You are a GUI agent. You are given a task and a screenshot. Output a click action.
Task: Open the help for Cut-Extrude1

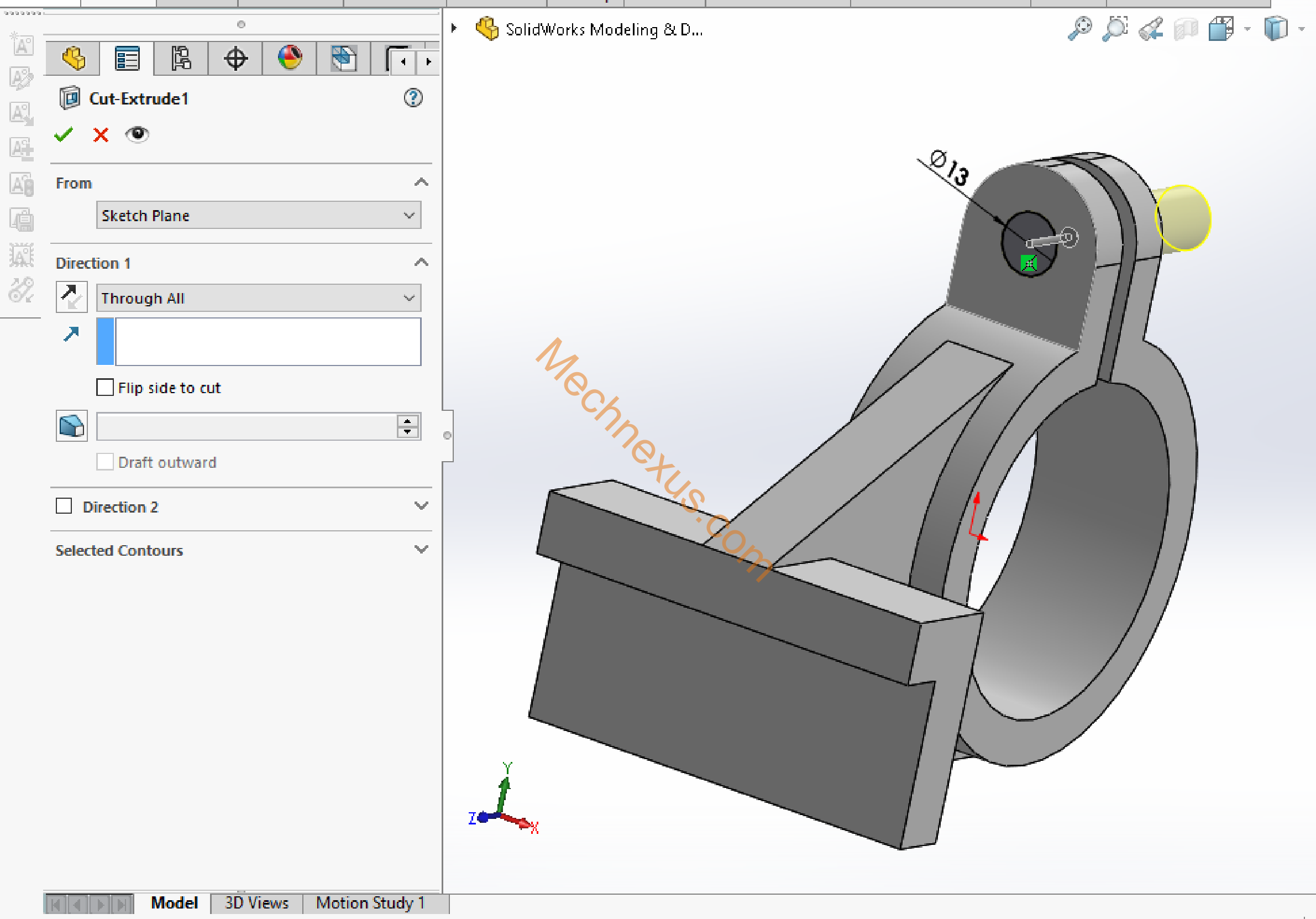pos(413,98)
